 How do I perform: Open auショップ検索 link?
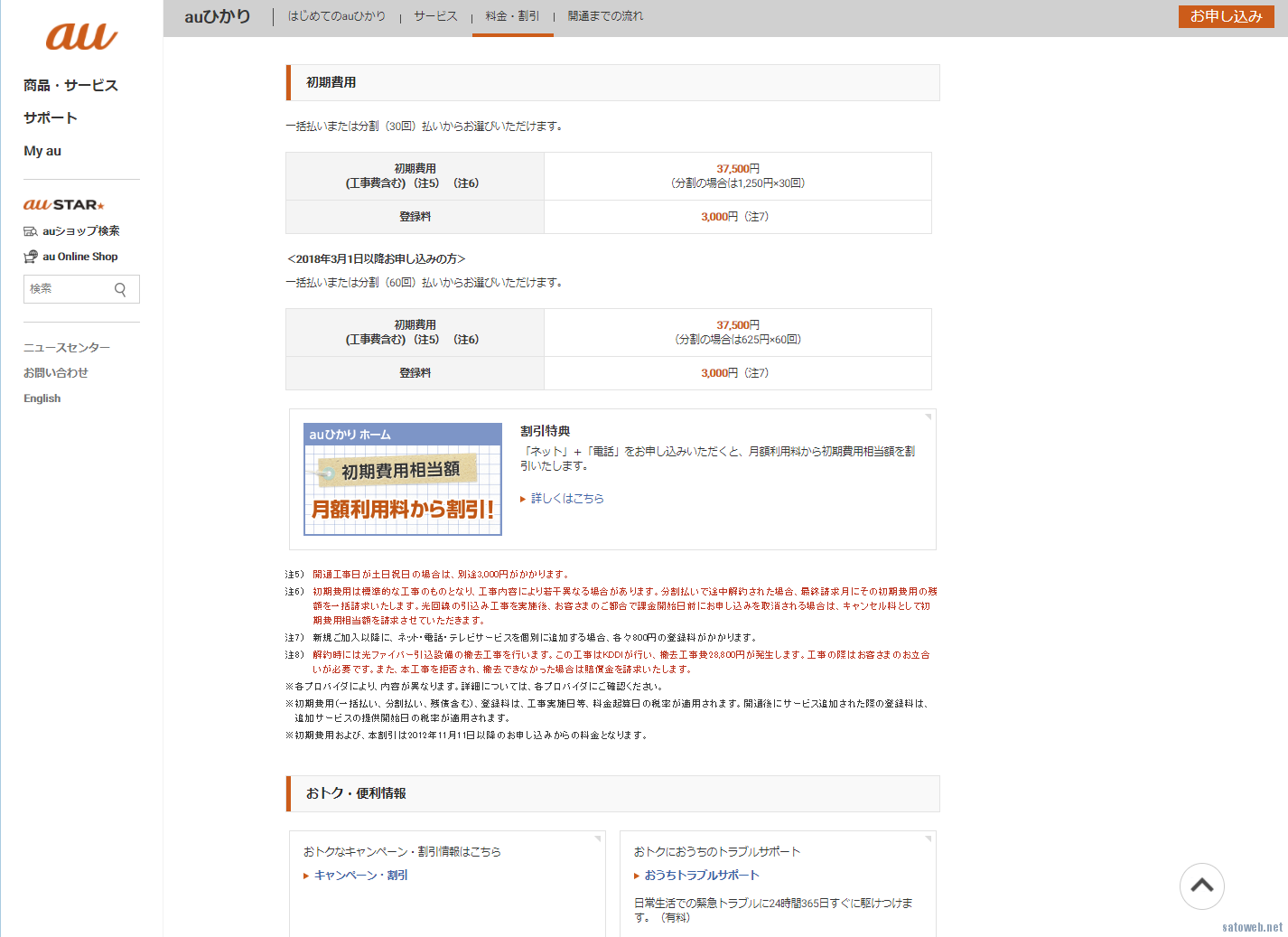[x=81, y=231]
